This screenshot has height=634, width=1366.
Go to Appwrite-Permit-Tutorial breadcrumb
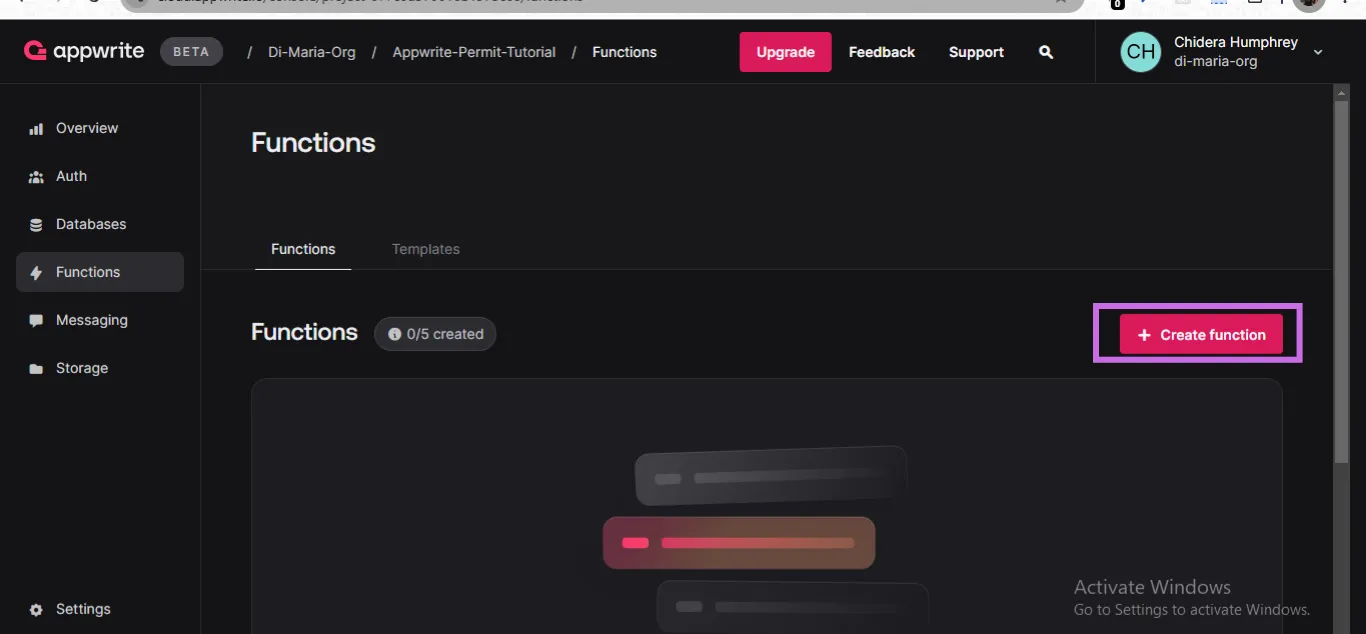click(474, 52)
